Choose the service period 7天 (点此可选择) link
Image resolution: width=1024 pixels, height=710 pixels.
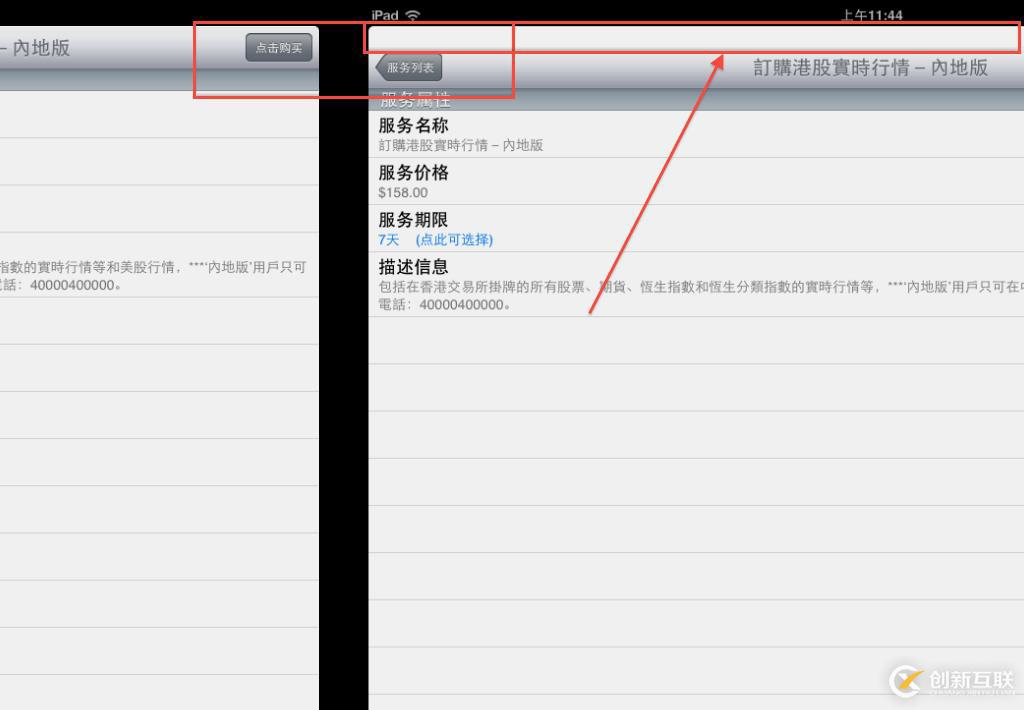(x=435, y=240)
